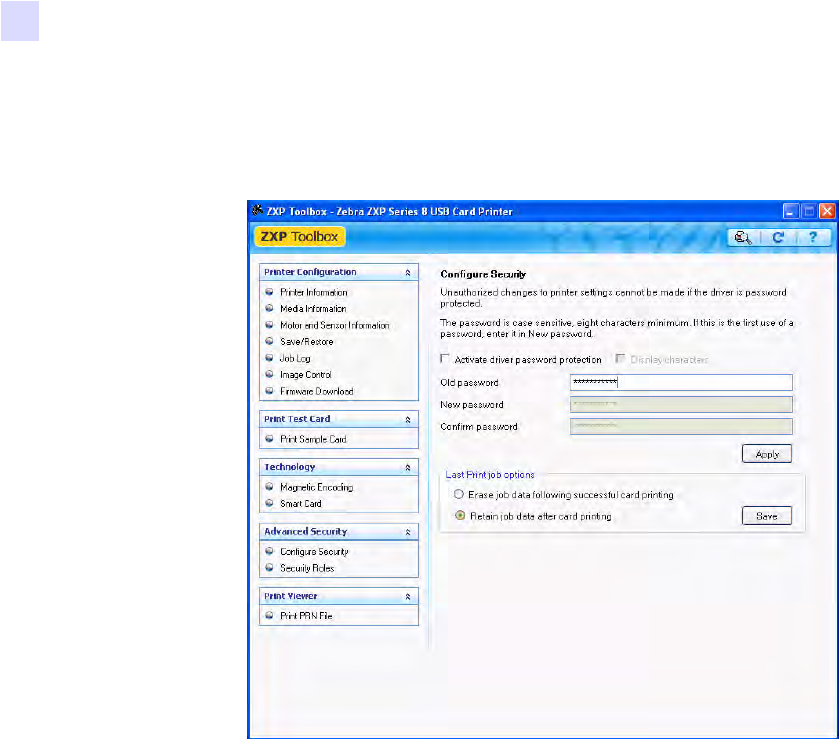Click the printer search magnifier icon
839x739 pixels.
[x=743, y=238]
